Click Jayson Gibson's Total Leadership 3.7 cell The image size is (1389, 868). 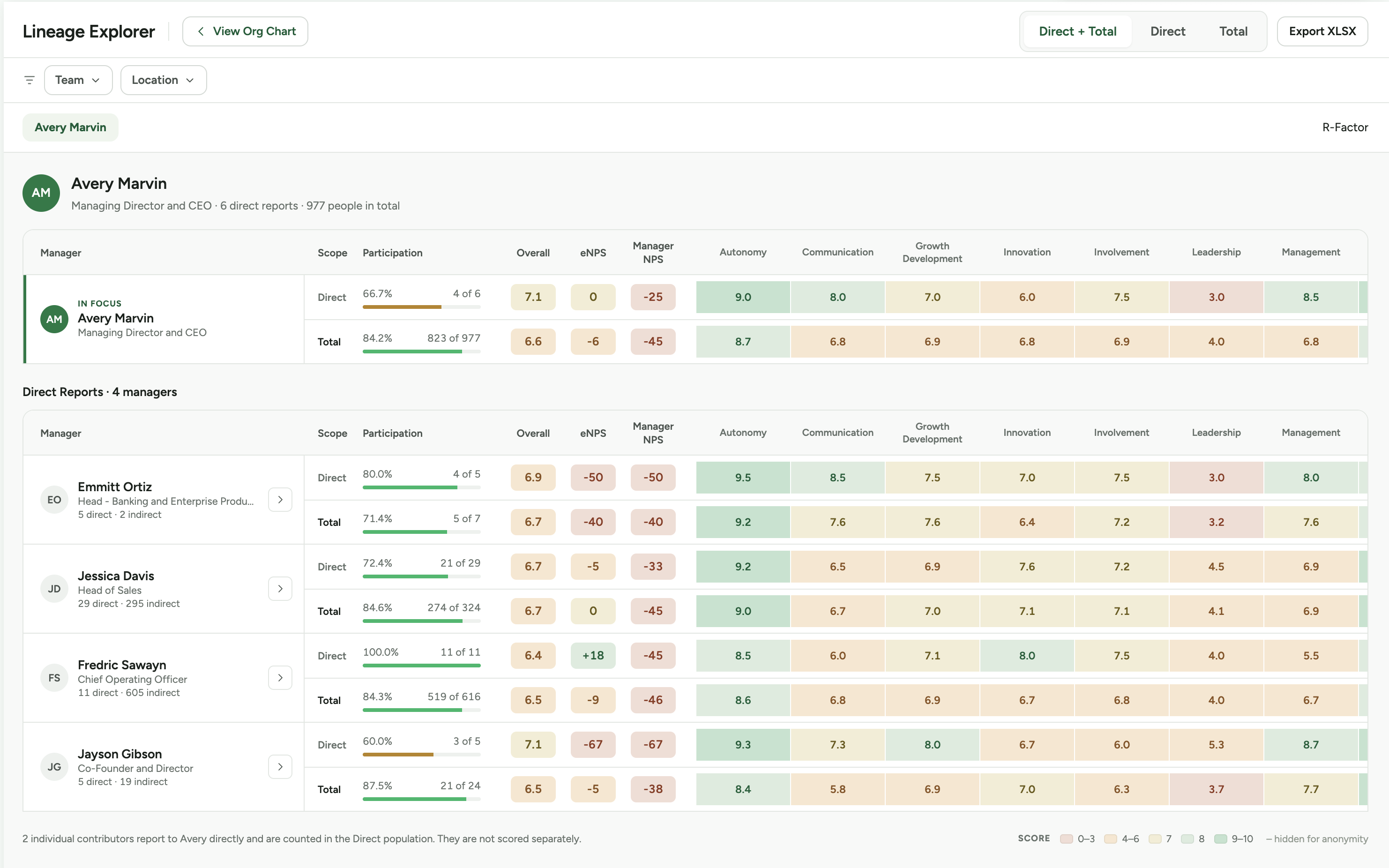pos(1216,789)
